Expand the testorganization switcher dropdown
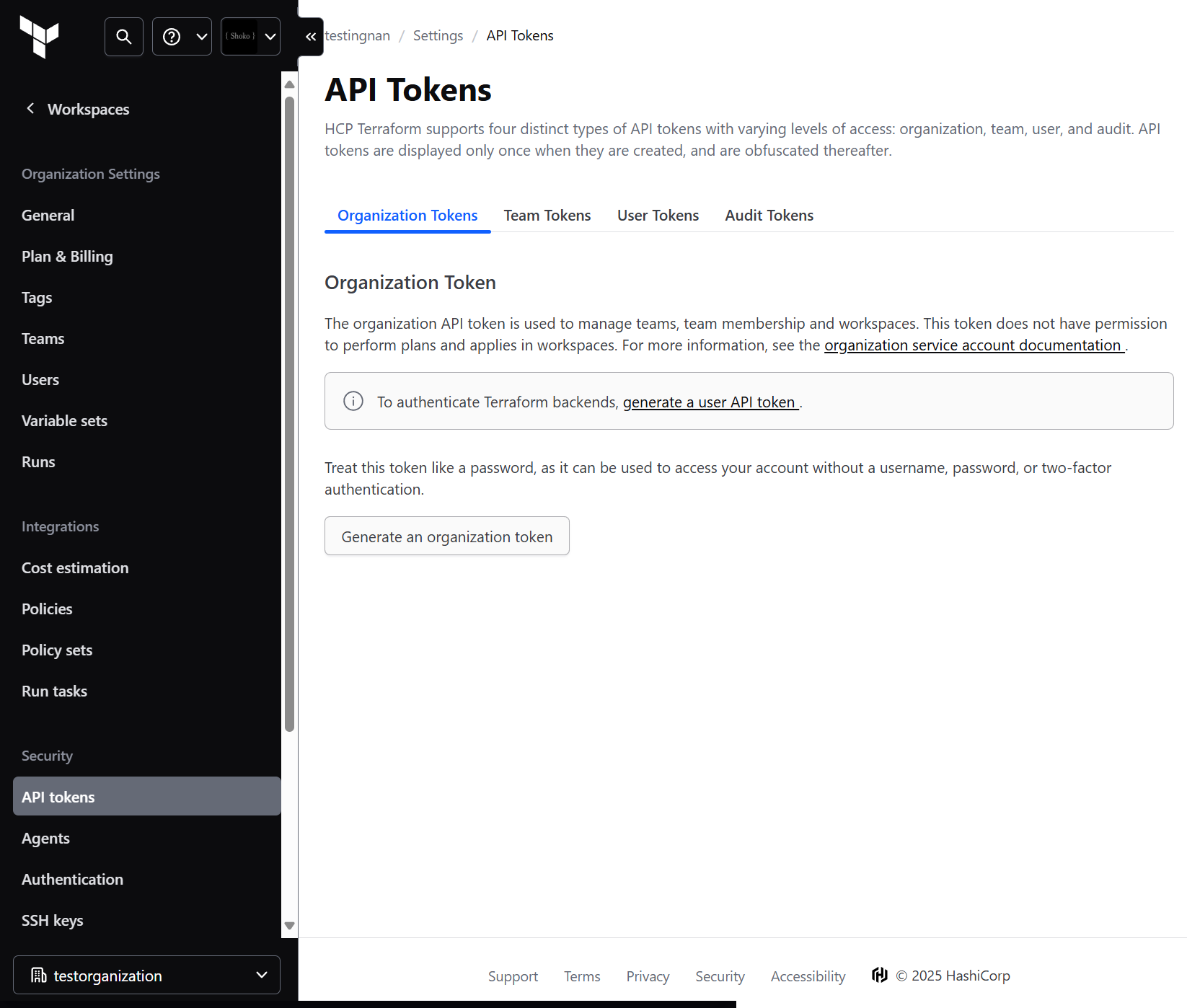This screenshot has height=1008, width=1187. (146, 975)
